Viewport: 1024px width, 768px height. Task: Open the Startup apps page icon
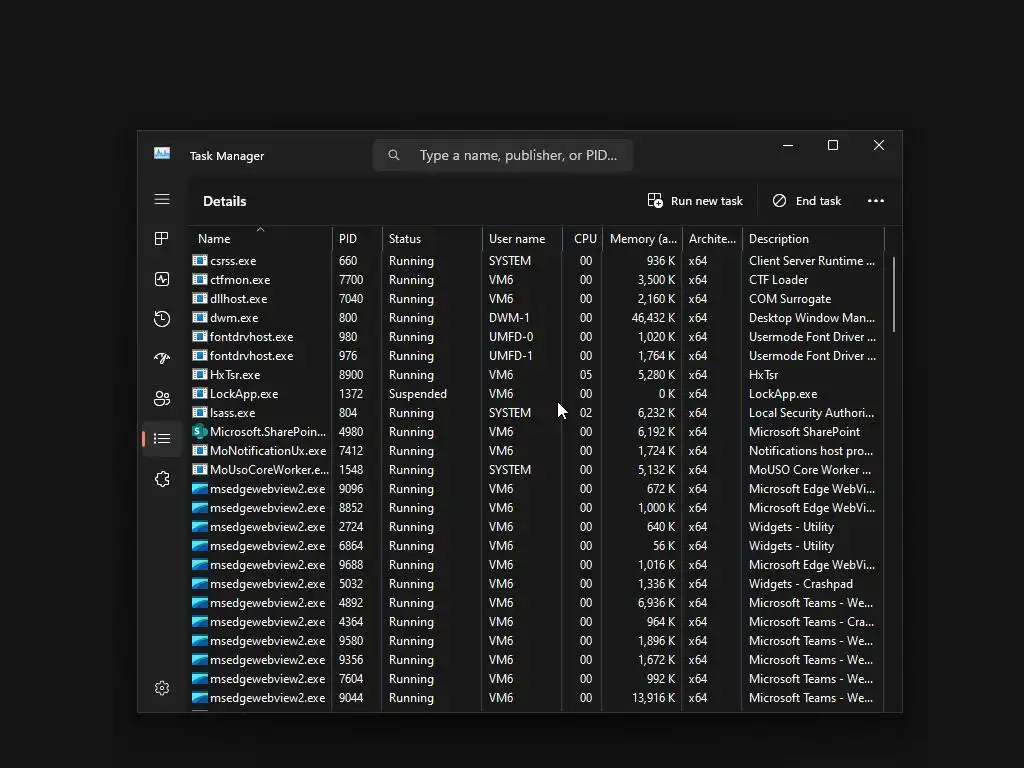coord(162,358)
